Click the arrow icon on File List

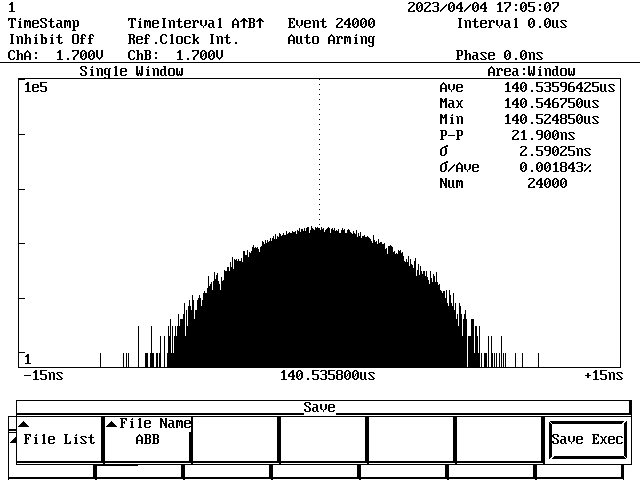23,424
